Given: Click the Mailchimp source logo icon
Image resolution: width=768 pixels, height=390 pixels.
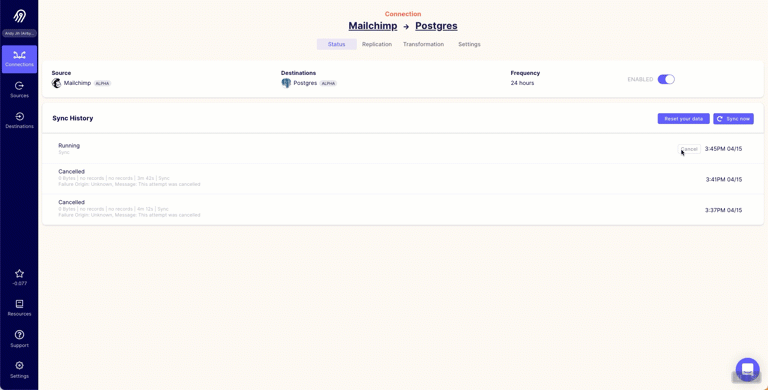Looking at the screenshot, I should (56, 83).
